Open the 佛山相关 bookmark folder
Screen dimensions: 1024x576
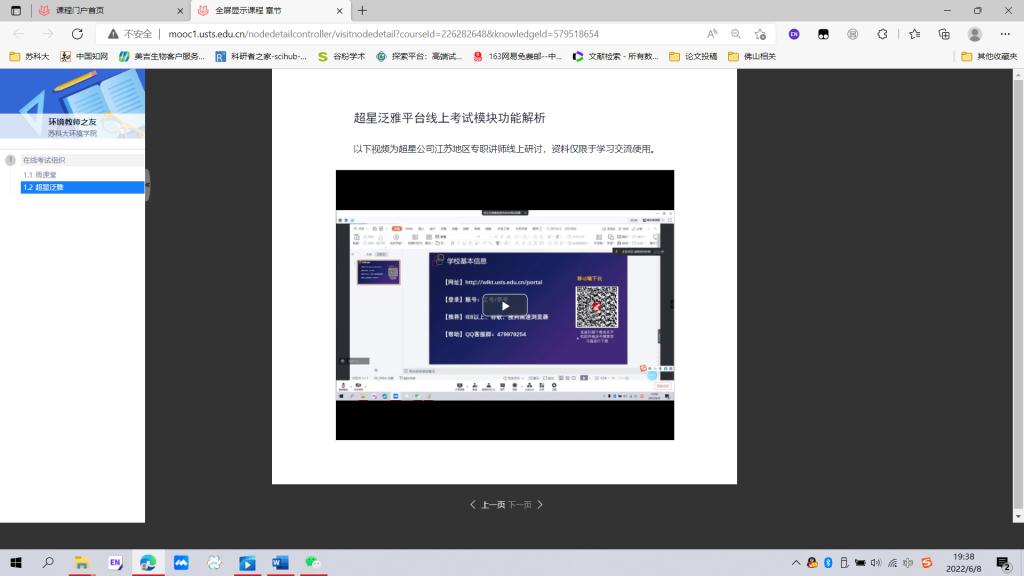point(752,56)
